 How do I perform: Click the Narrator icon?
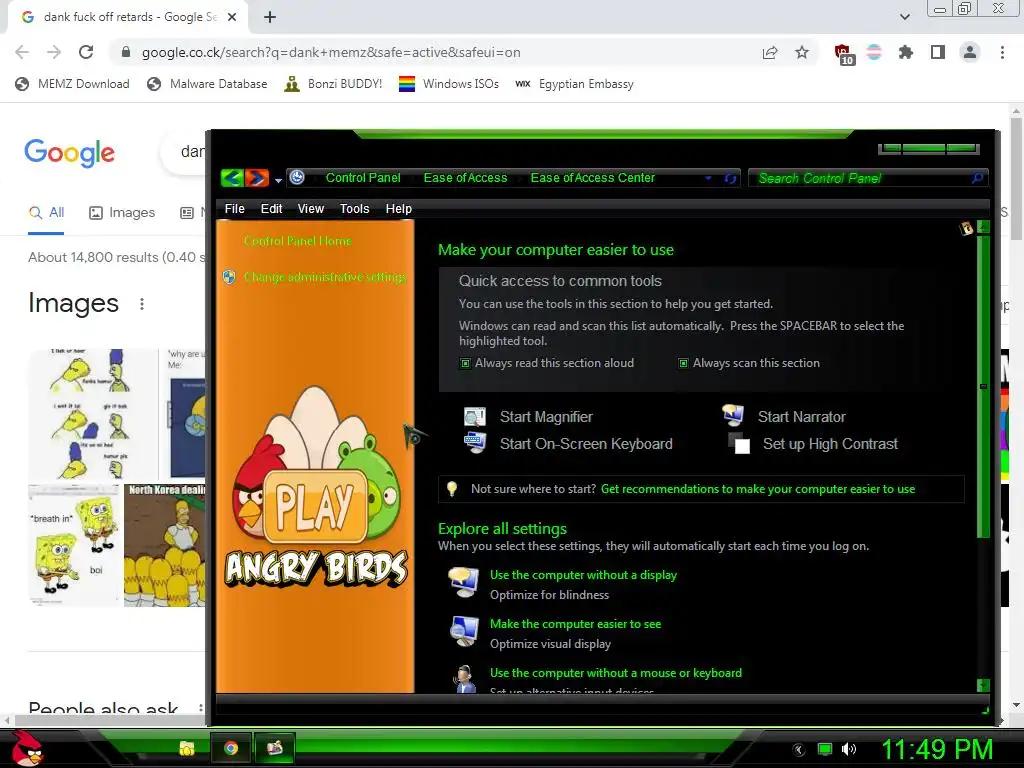click(733, 415)
